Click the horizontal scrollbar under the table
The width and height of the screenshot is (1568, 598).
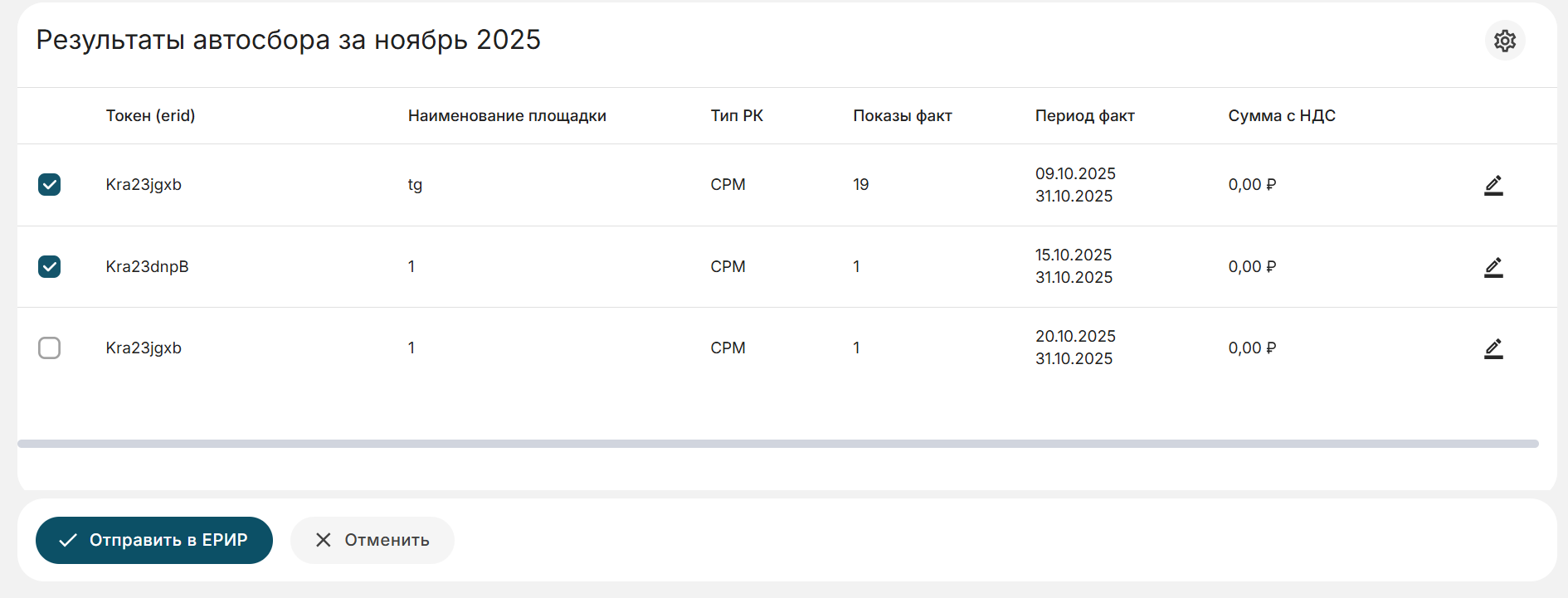tap(777, 444)
